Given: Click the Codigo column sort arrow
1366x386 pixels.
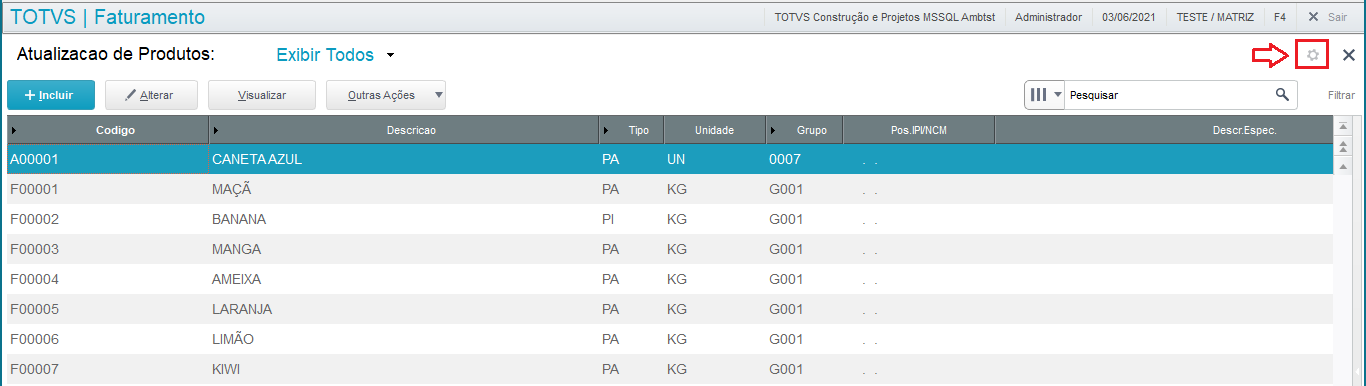Looking at the screenshot, I should tap(14, 131).
